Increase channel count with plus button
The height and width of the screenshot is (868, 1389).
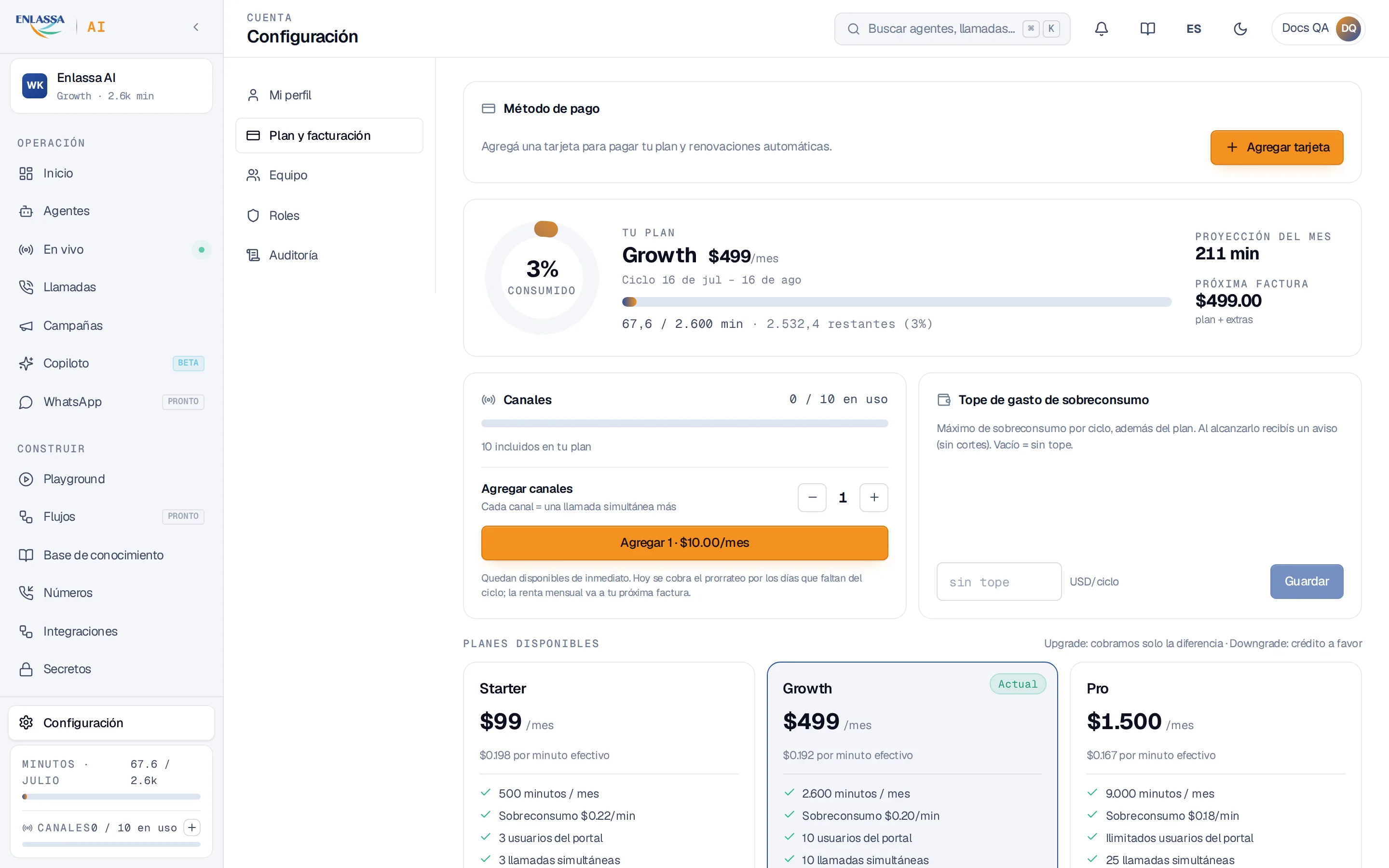pos(873,497)
